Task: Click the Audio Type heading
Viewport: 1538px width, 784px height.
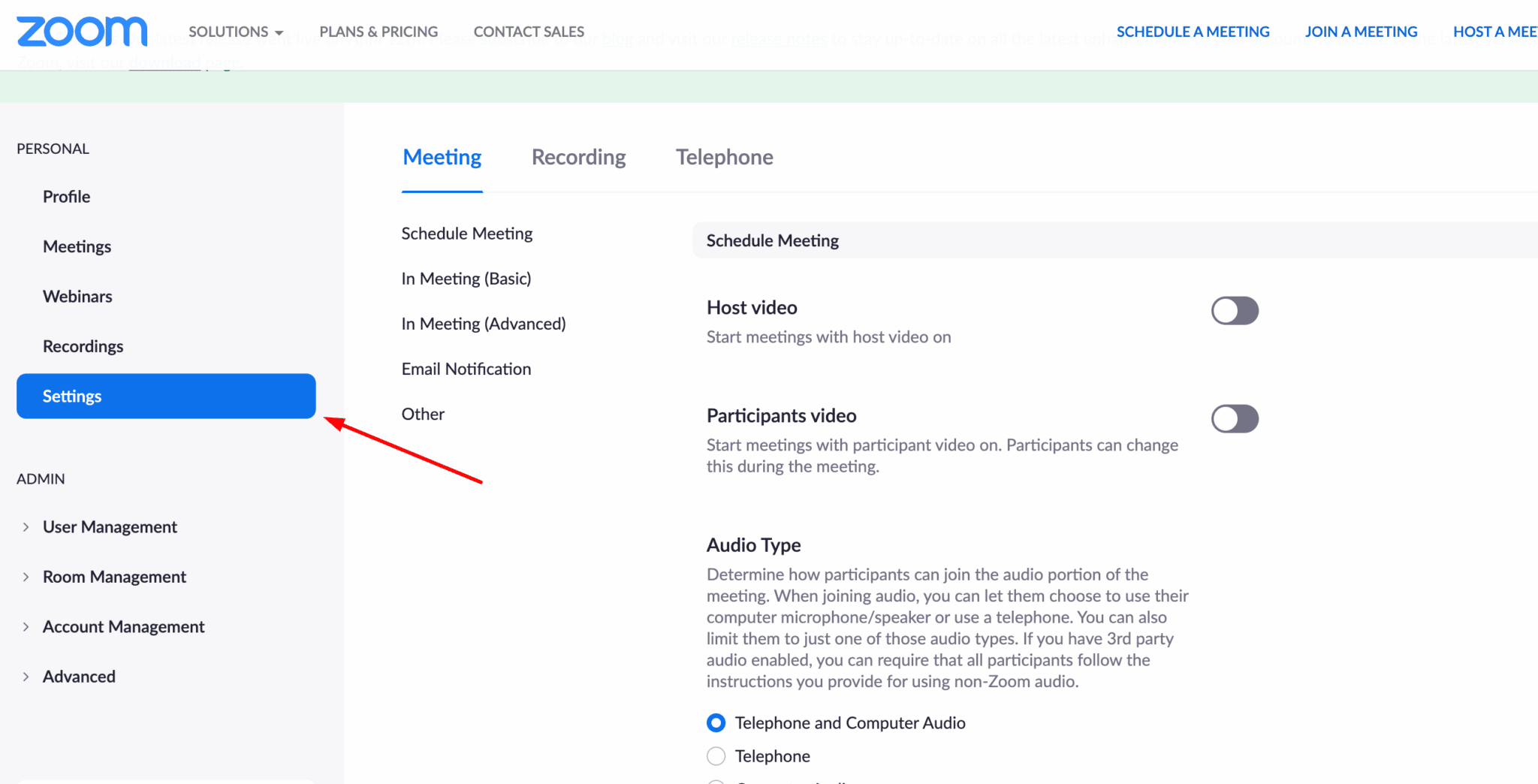Action: (753, 545)
